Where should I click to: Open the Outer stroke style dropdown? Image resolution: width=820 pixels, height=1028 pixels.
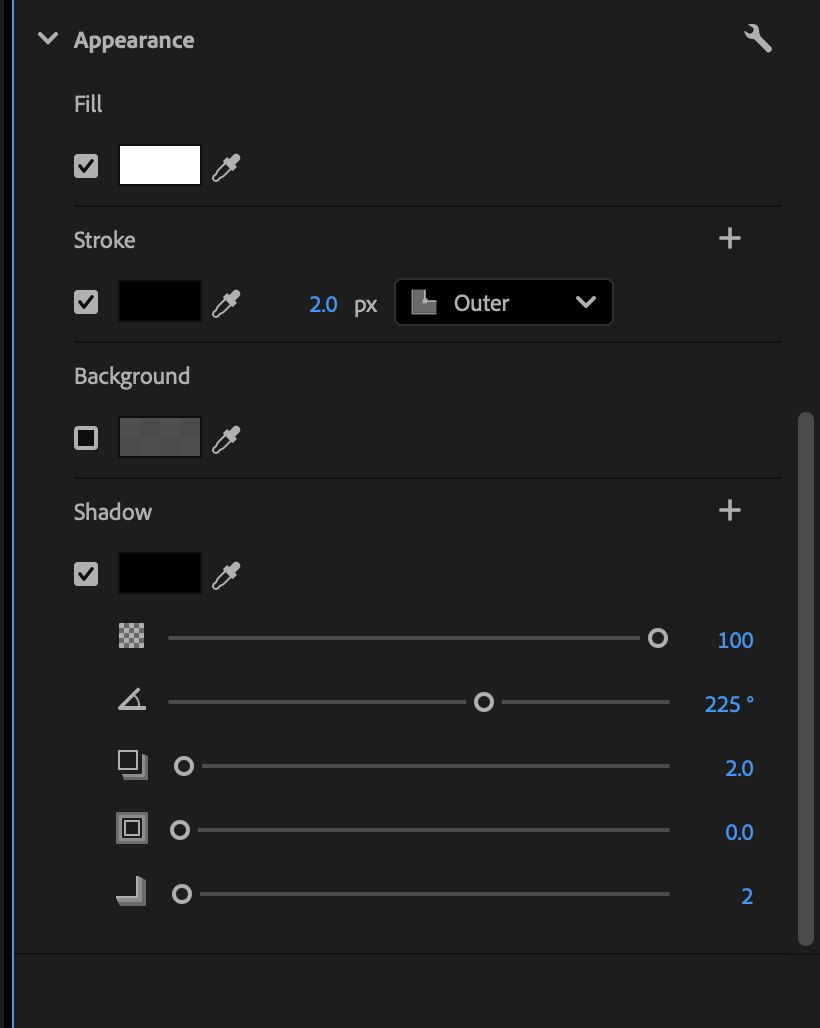[x=503, y=302]
